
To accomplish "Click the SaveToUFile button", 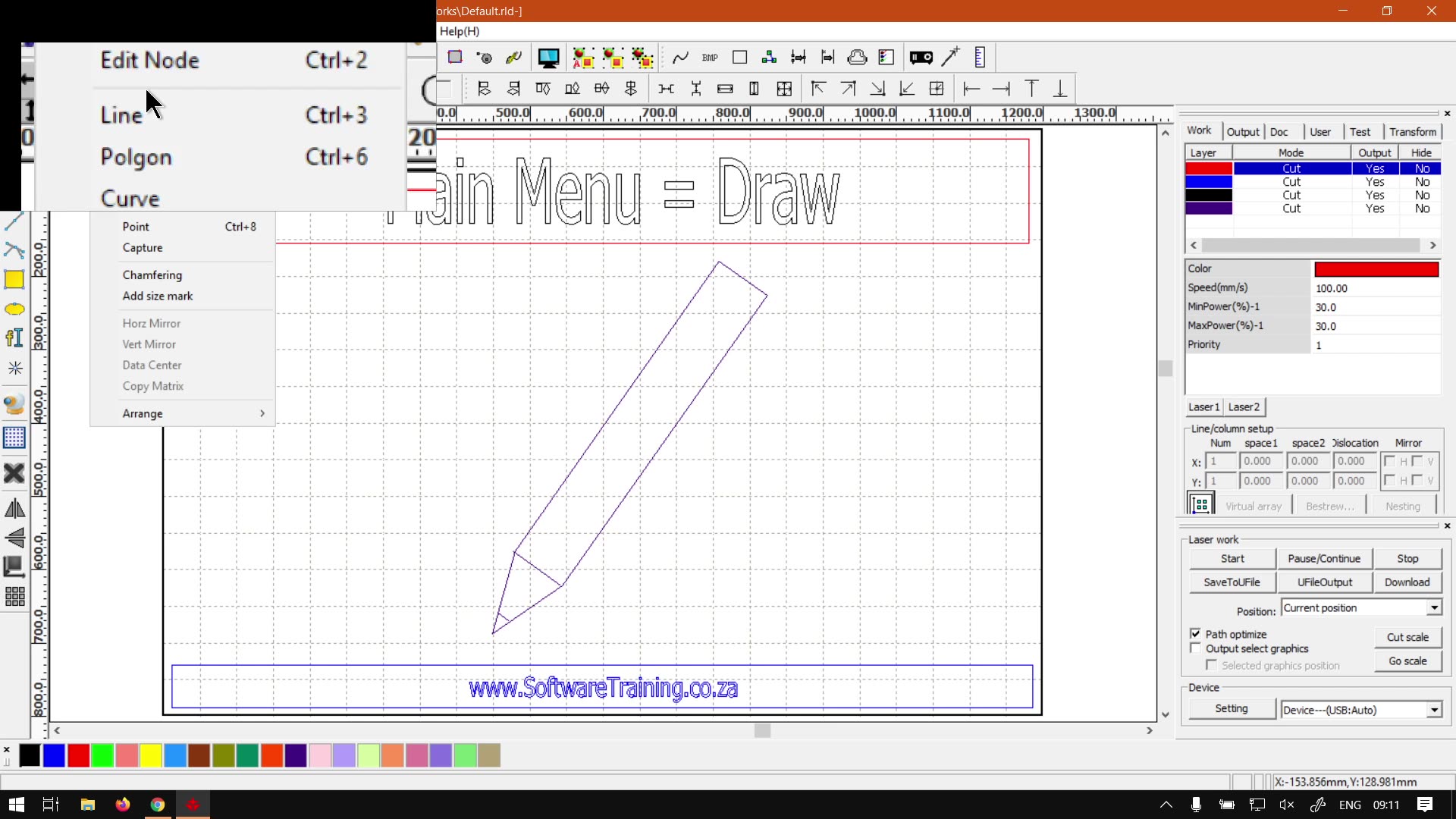I will 1232,582.
